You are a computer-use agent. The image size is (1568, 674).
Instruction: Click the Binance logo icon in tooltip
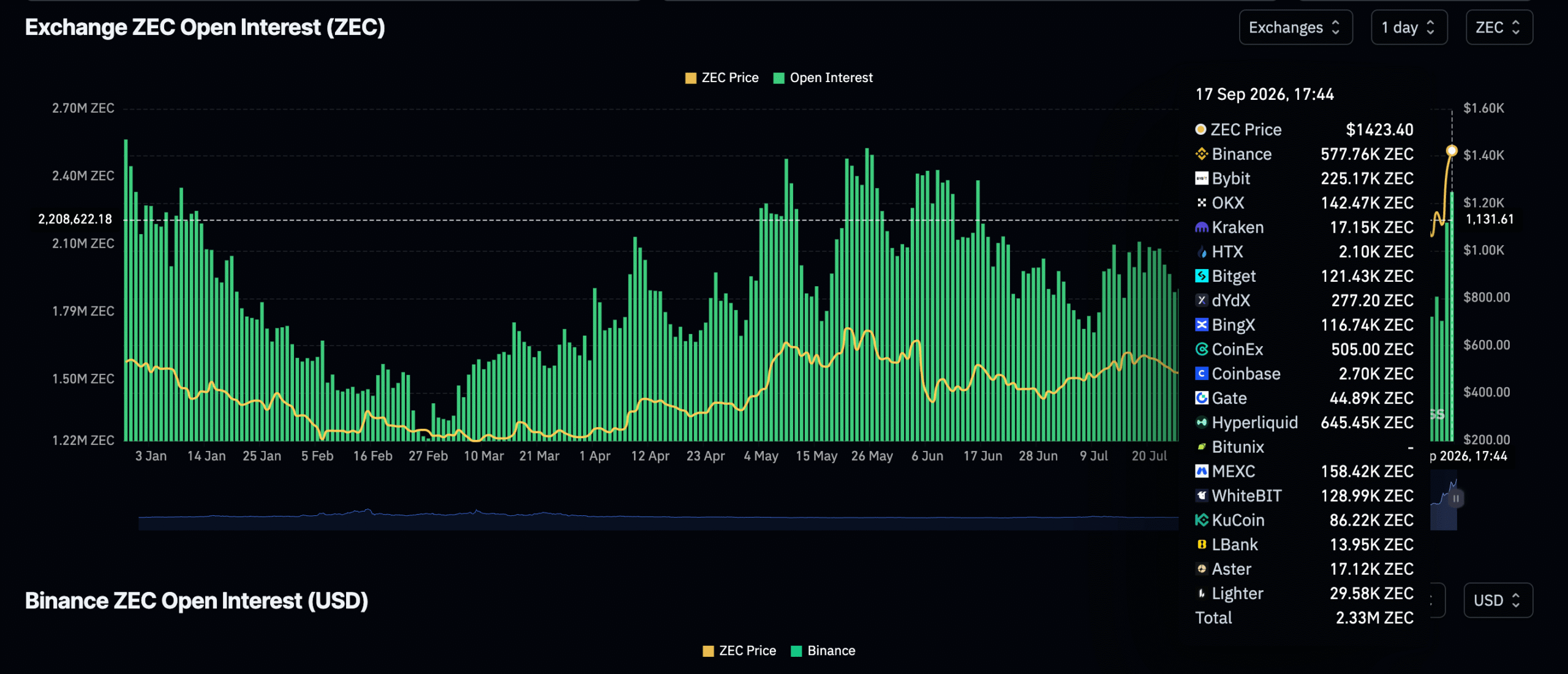point(1202,154)
